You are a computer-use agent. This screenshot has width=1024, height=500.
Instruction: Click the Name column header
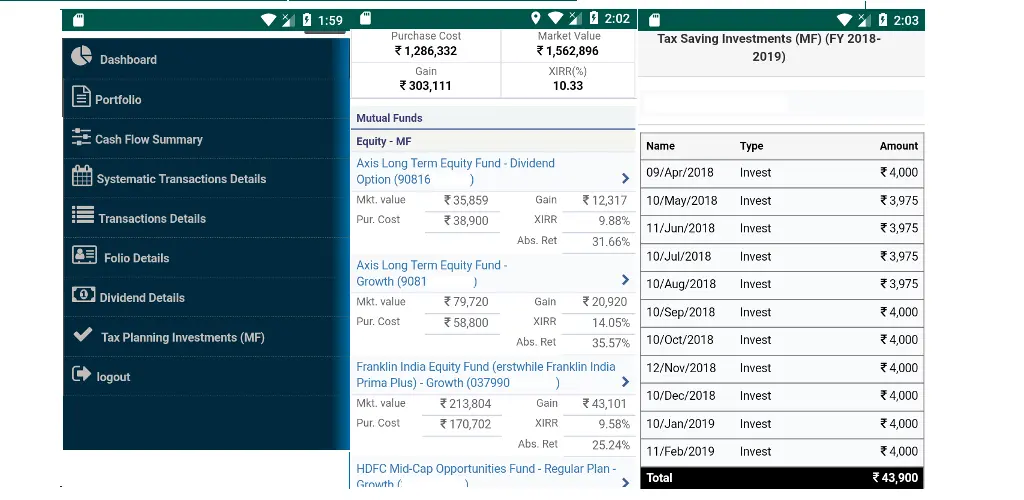coord(660,146)
